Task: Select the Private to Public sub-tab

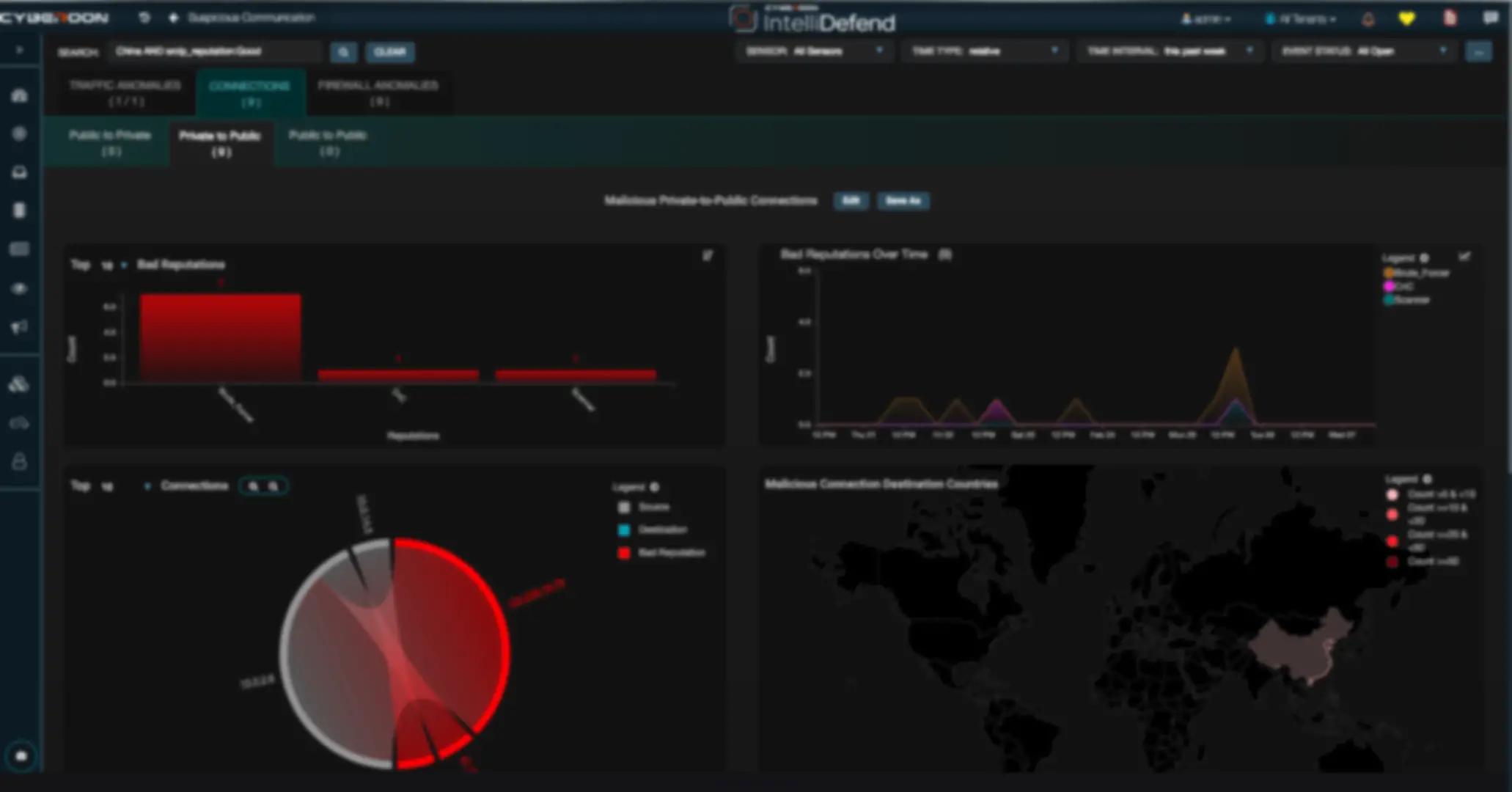Action: pos(220,143)
